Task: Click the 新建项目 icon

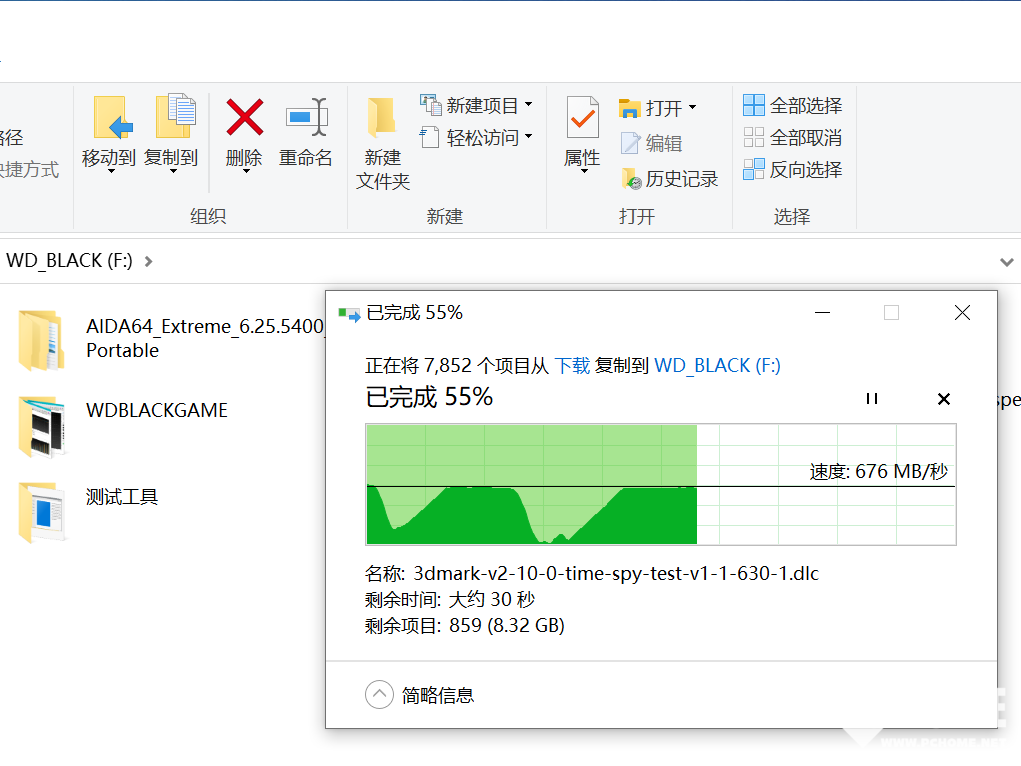Action: pyautogui.click(x=430, y=104)
